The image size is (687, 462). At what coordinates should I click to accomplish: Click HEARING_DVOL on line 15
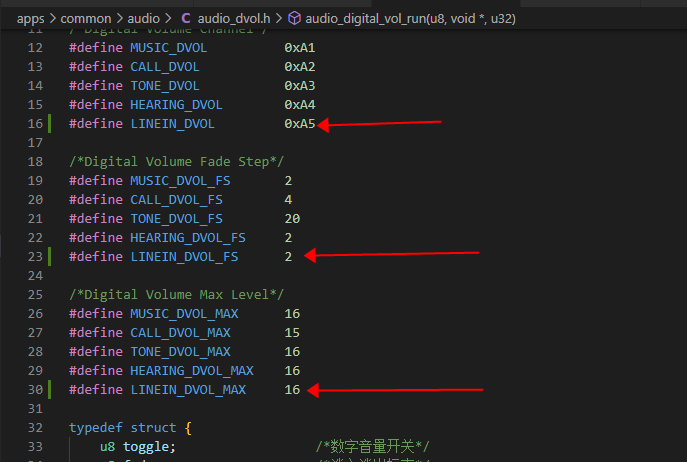176,105
